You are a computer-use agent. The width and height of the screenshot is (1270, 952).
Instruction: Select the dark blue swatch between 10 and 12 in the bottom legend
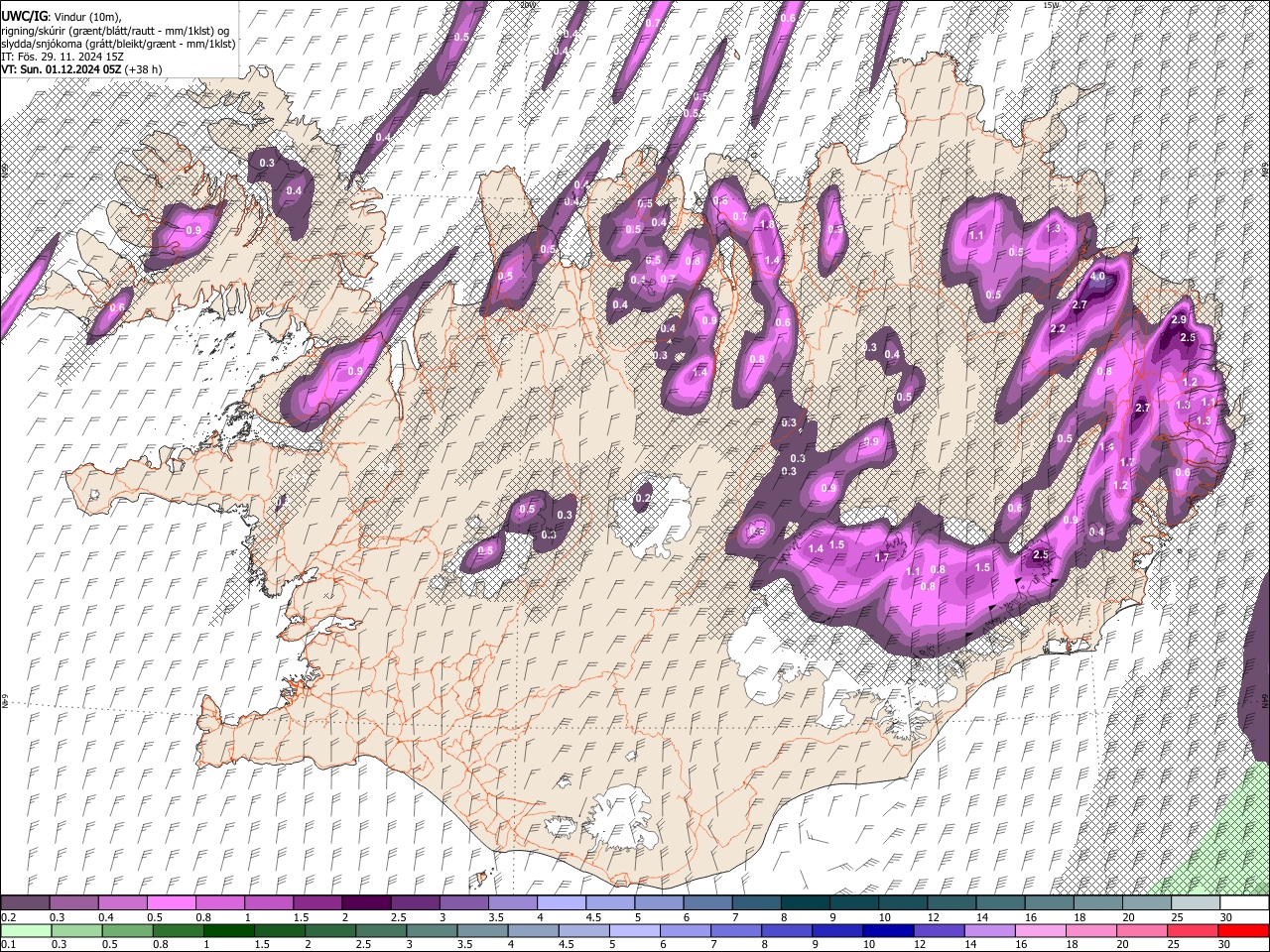coord(886,930)
